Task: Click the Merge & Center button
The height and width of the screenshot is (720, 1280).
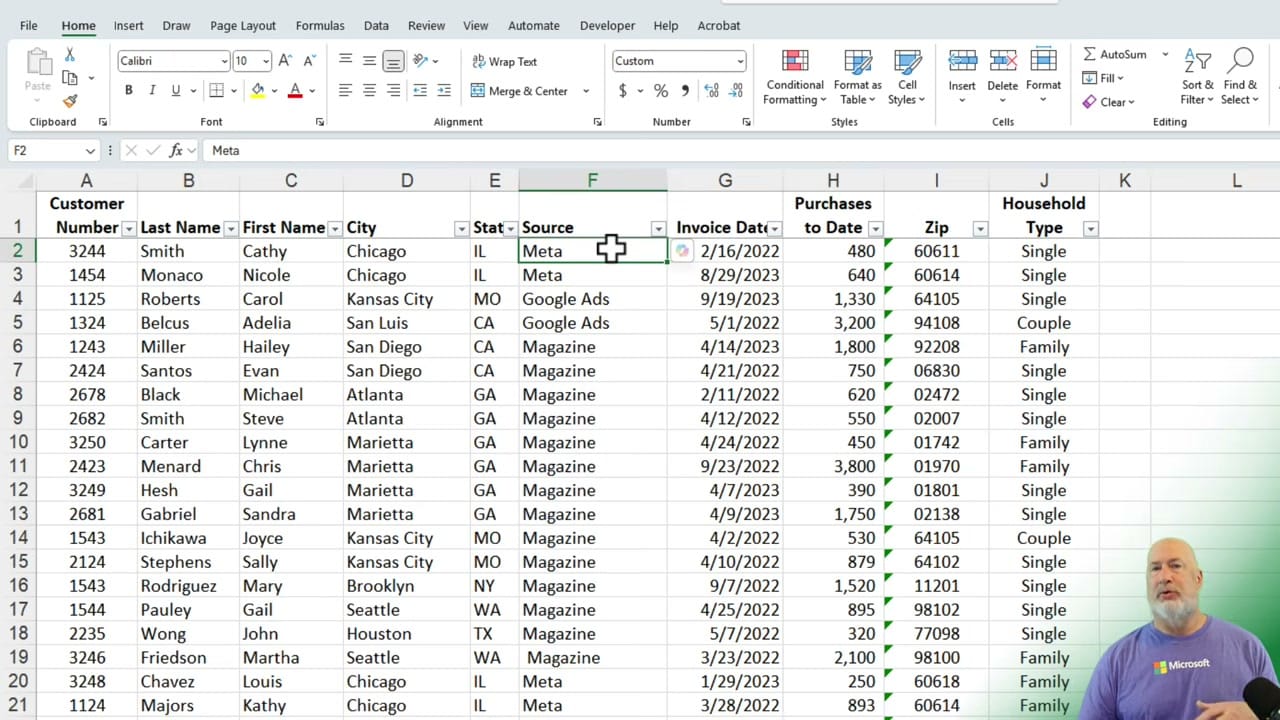Action: [521, 91]
